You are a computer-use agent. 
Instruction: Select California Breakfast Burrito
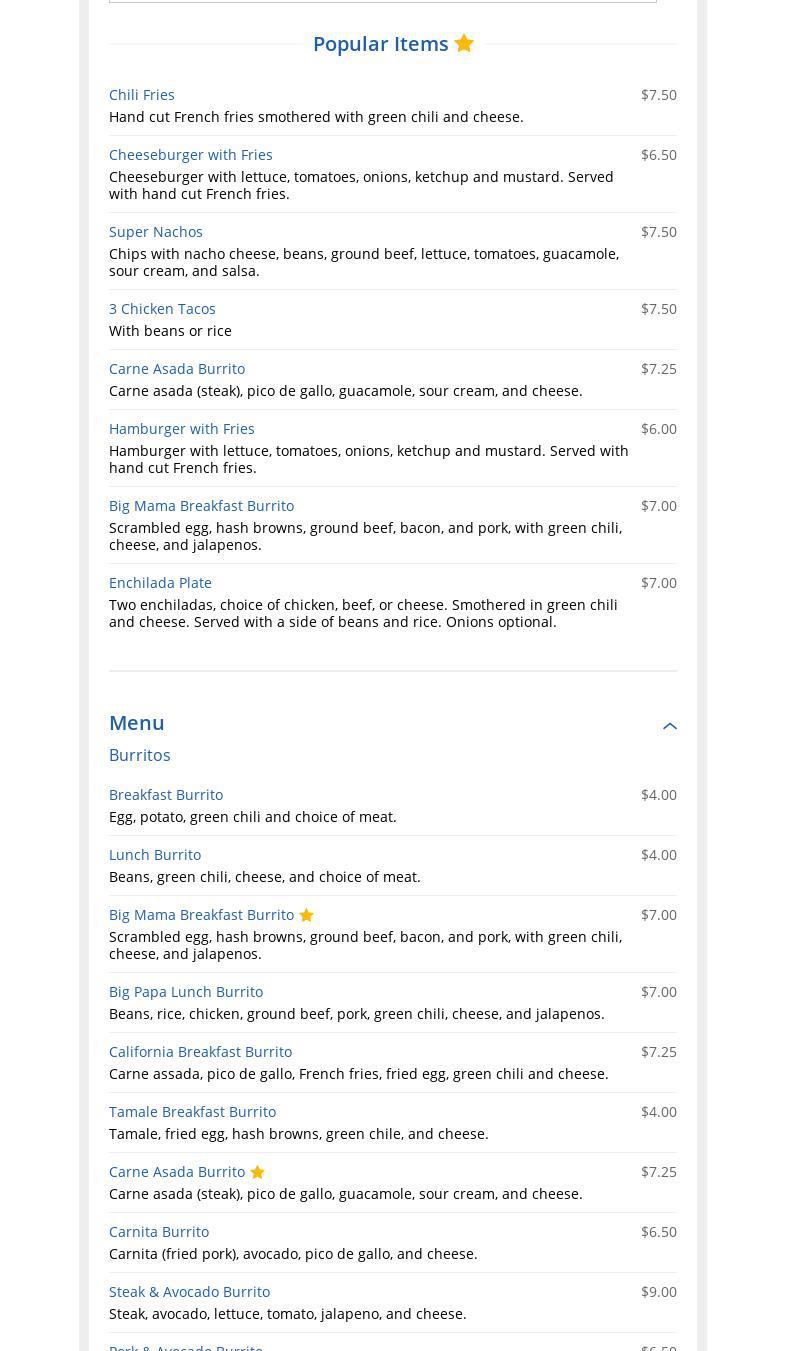[200, 1052]
